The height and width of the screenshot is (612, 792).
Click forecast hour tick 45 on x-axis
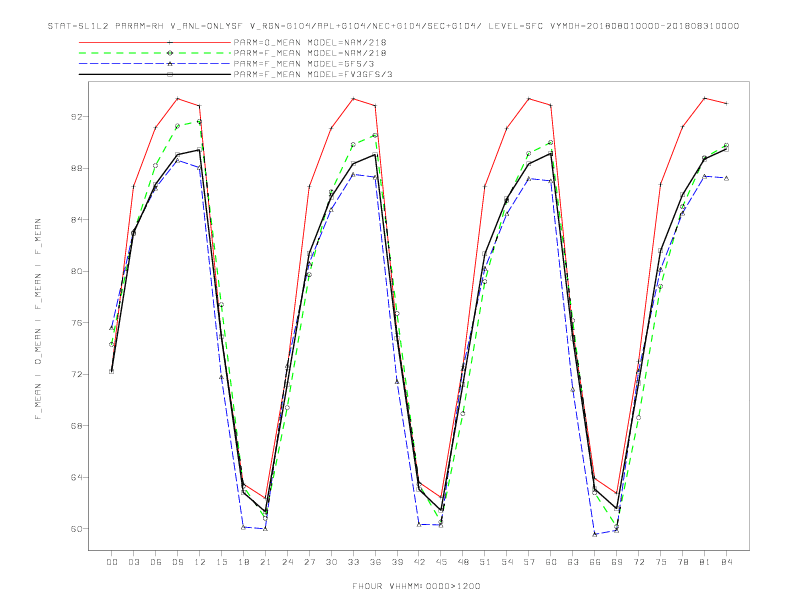pos(441,562)
